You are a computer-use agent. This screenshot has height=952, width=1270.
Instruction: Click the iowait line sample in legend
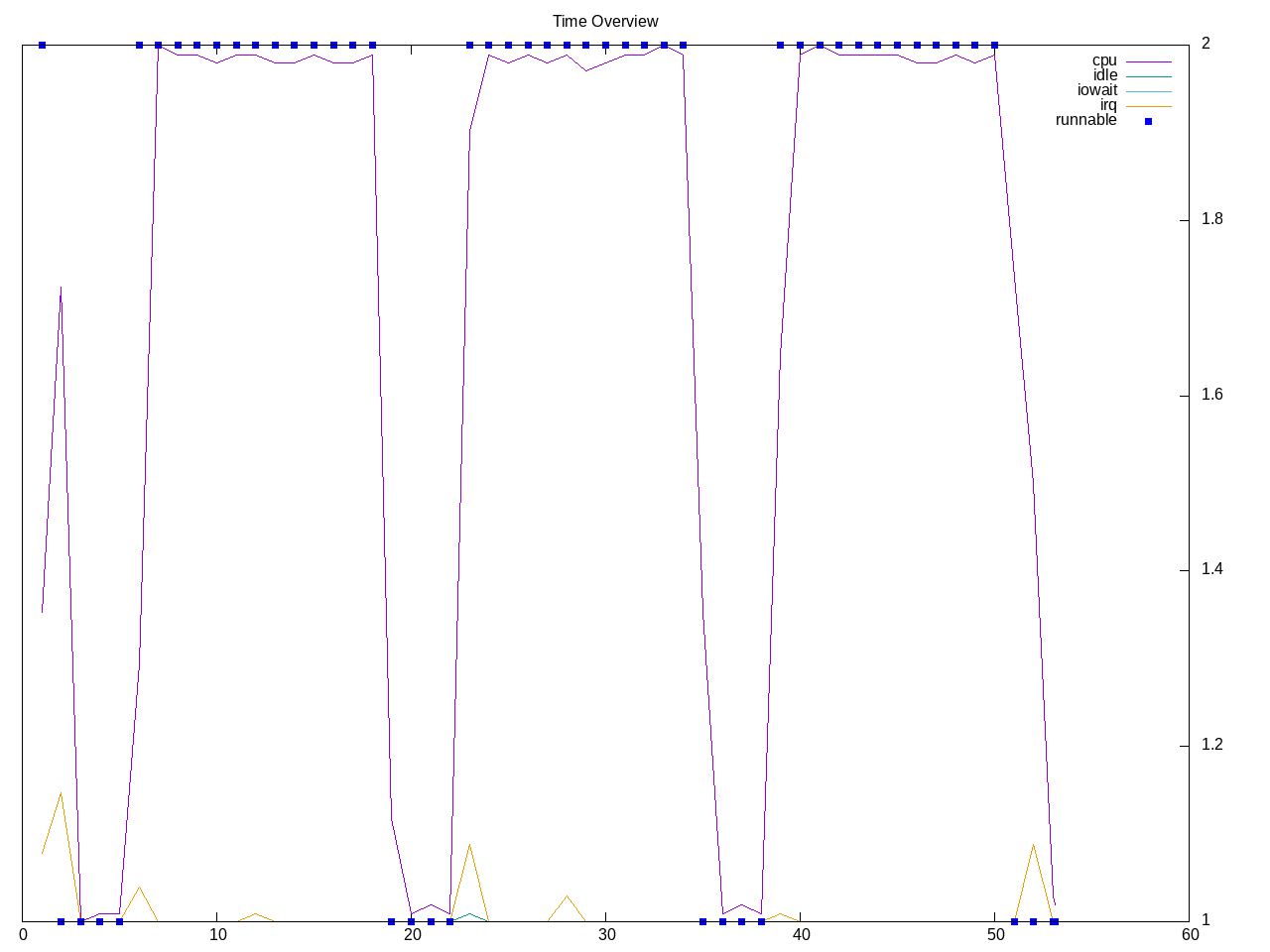1148,91
